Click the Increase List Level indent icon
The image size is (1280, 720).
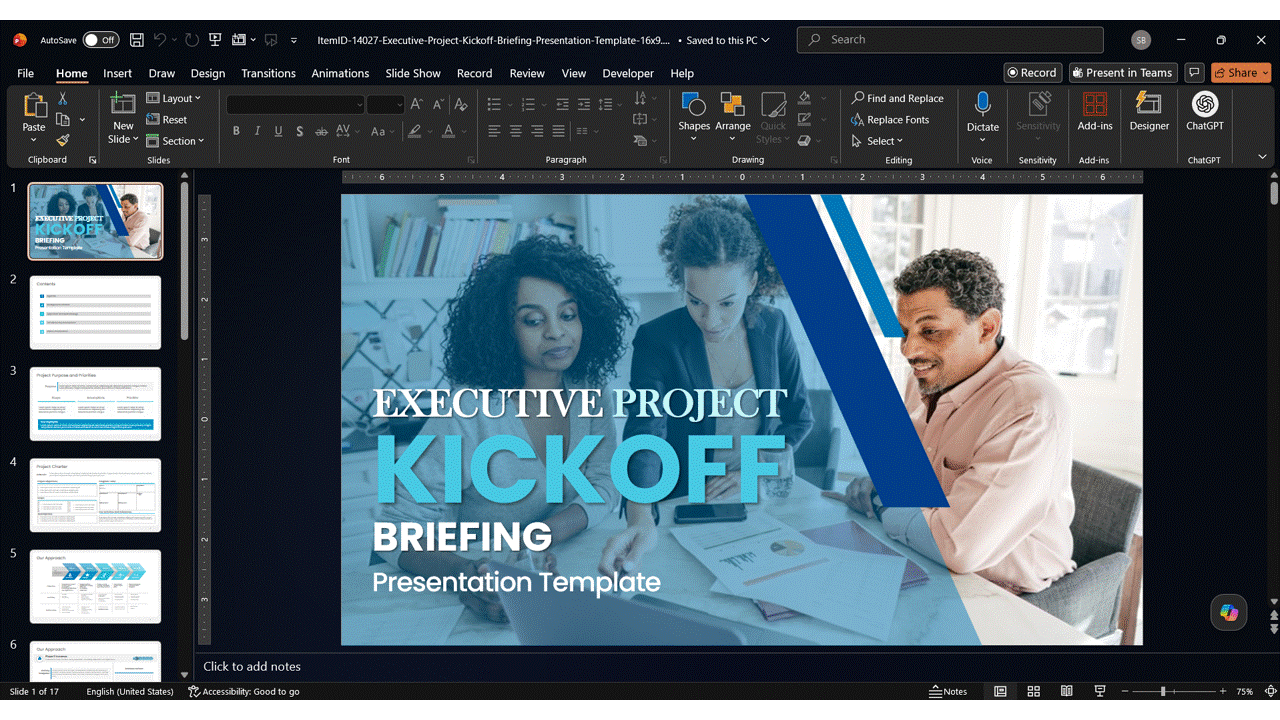pyautogui.click(x=584, y=104)
